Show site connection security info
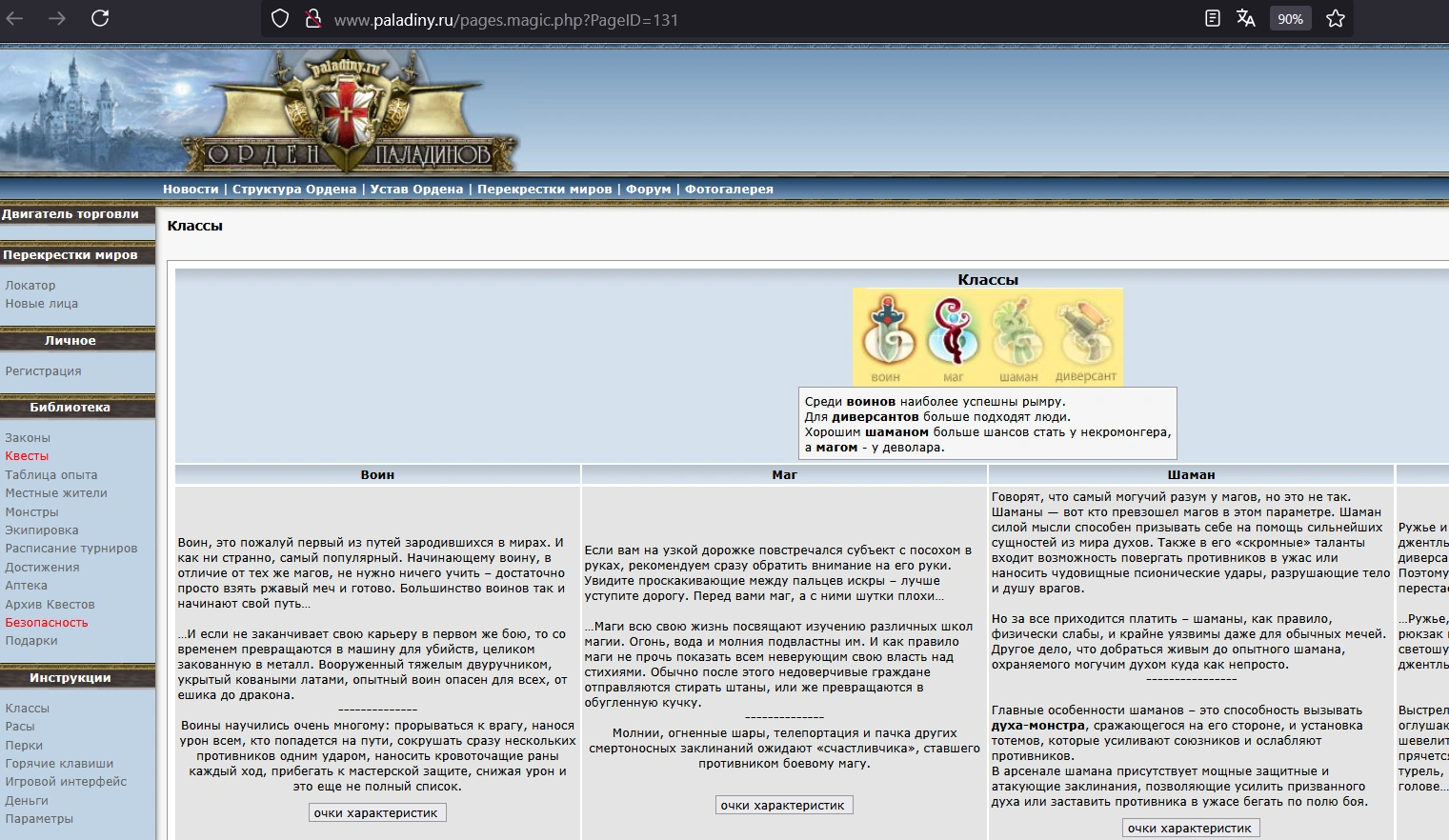This screenshot has width=1449, height=840. tap(312, 19)
